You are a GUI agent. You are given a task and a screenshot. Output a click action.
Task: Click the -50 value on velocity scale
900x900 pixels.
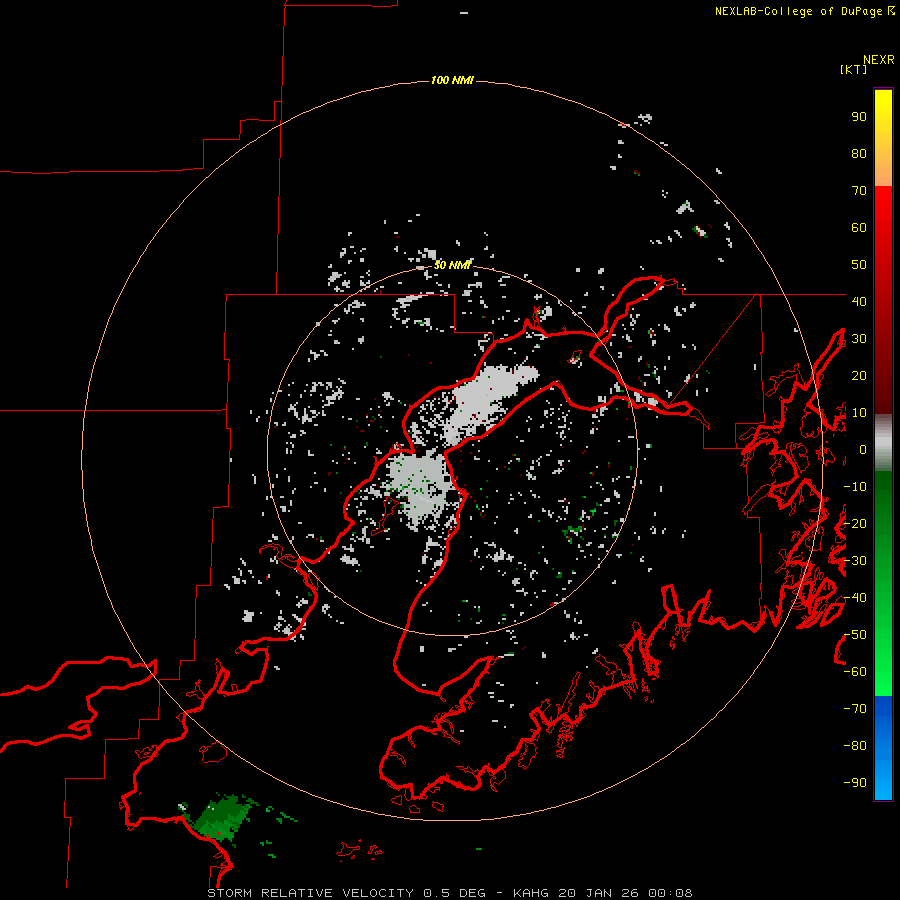click(855, 635)
